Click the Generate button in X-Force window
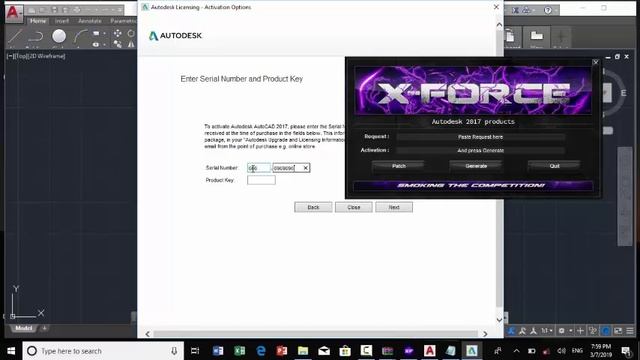This screenshot has width=640, height=360. pos(476,166)
